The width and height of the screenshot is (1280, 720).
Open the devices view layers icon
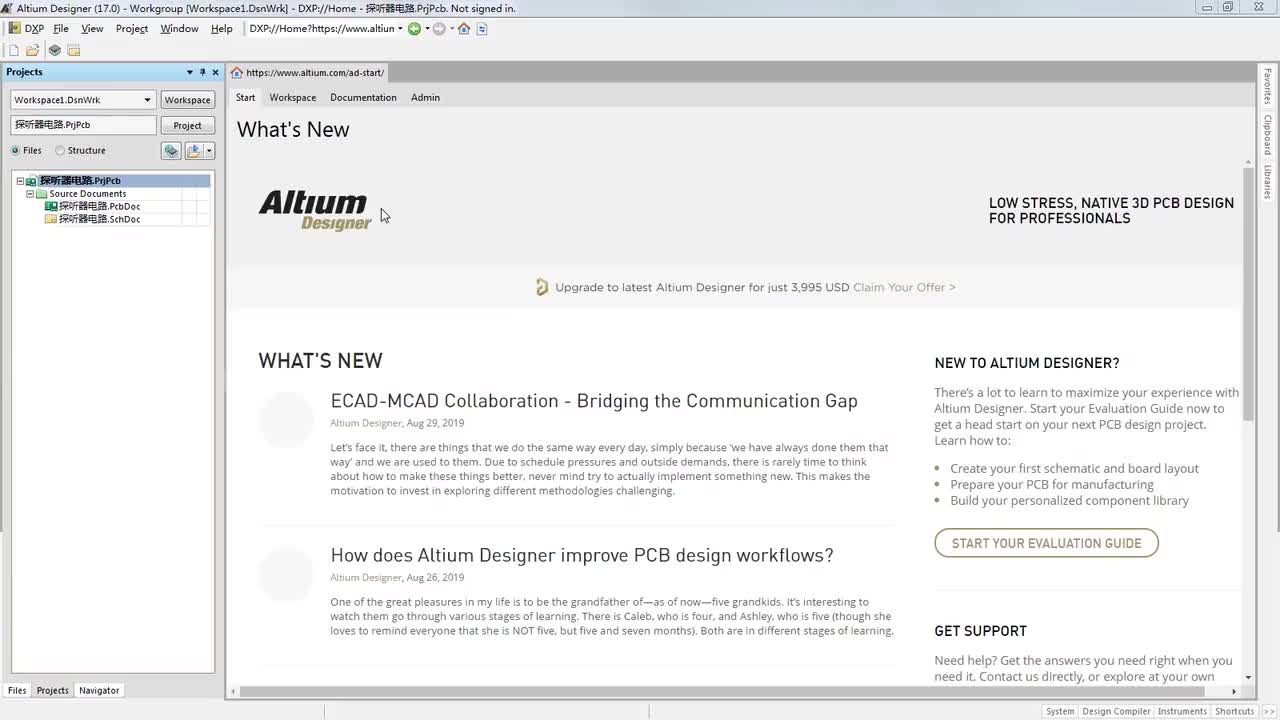pyautogui.click(x=55, y=50)
